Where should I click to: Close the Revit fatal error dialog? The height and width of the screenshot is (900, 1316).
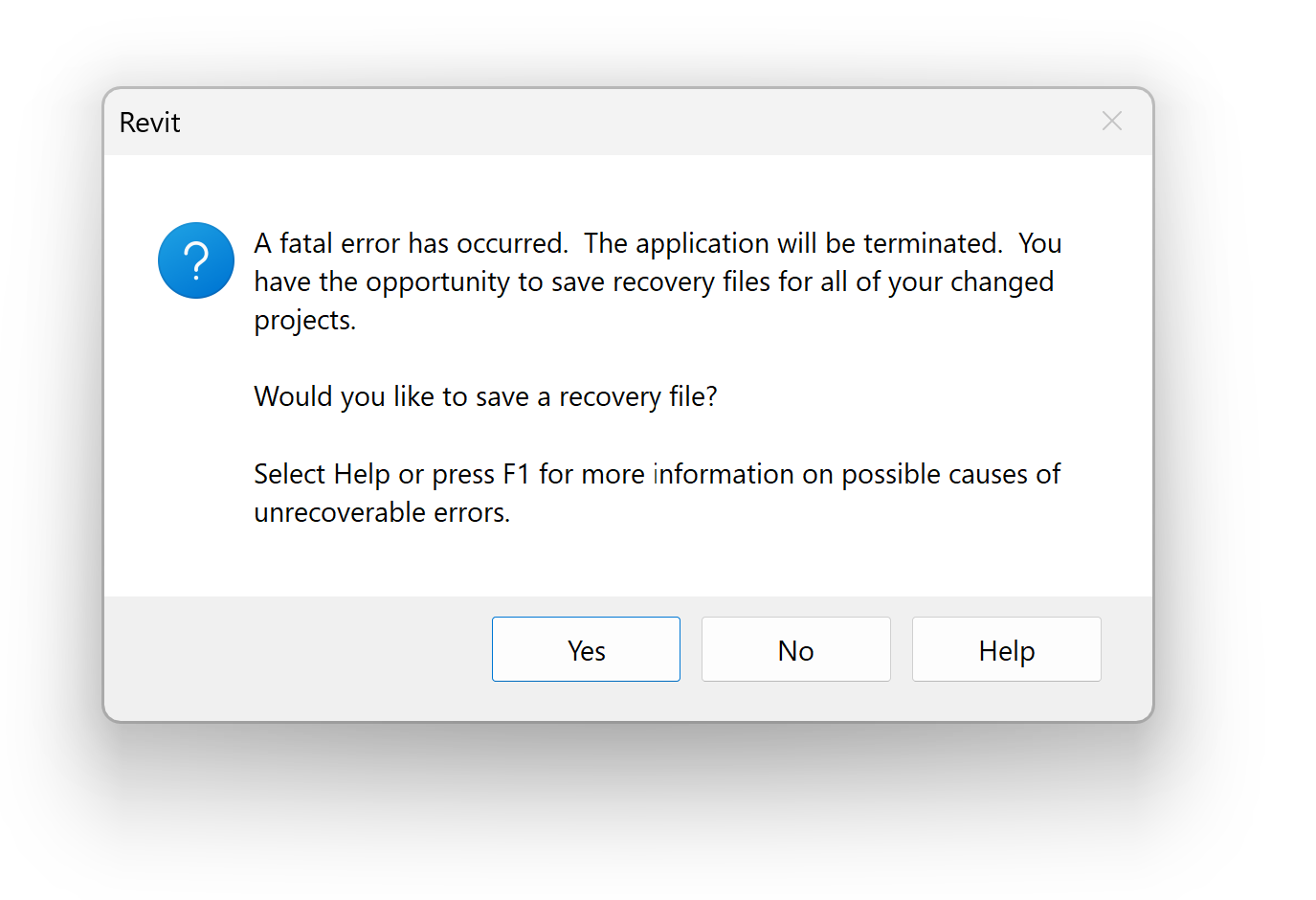point(1111,122)
